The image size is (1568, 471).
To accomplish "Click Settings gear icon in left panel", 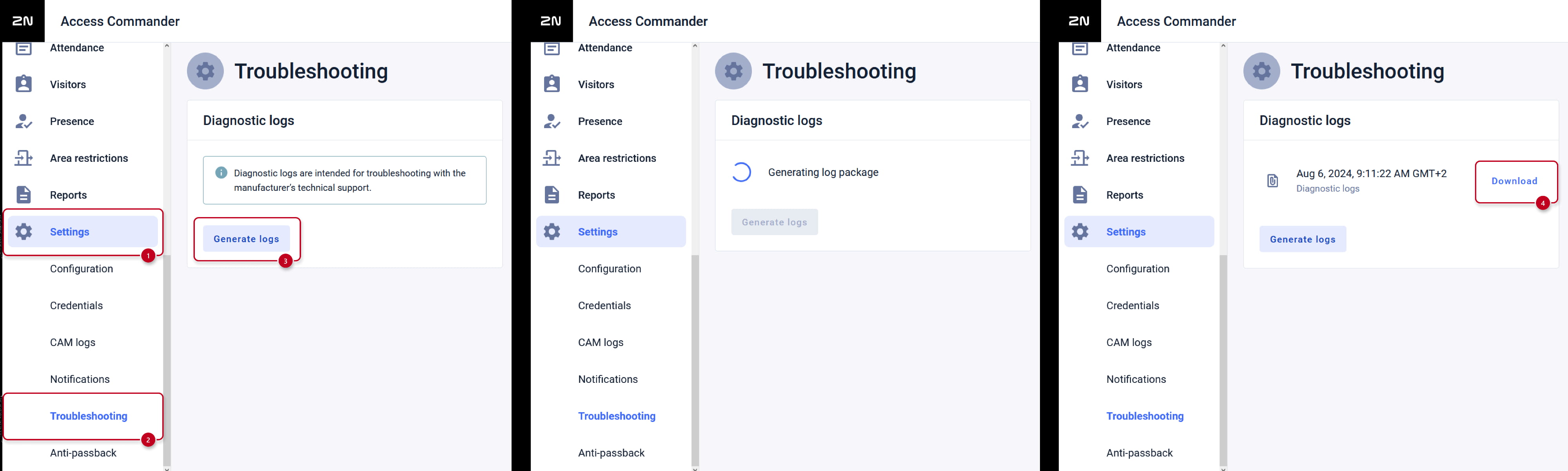I will point(24,232).
